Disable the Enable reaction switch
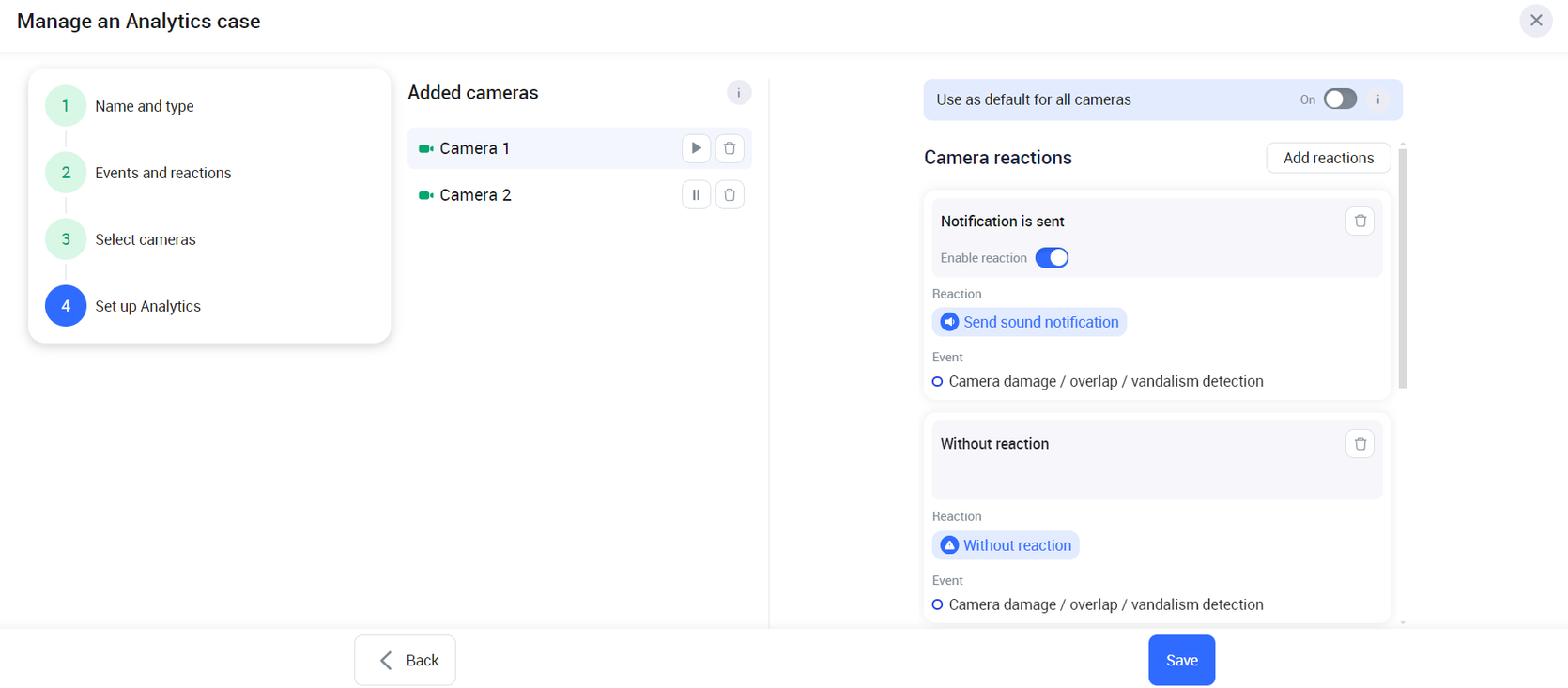Screen dimensions: 1568x688 click(x=1052, y=258)
